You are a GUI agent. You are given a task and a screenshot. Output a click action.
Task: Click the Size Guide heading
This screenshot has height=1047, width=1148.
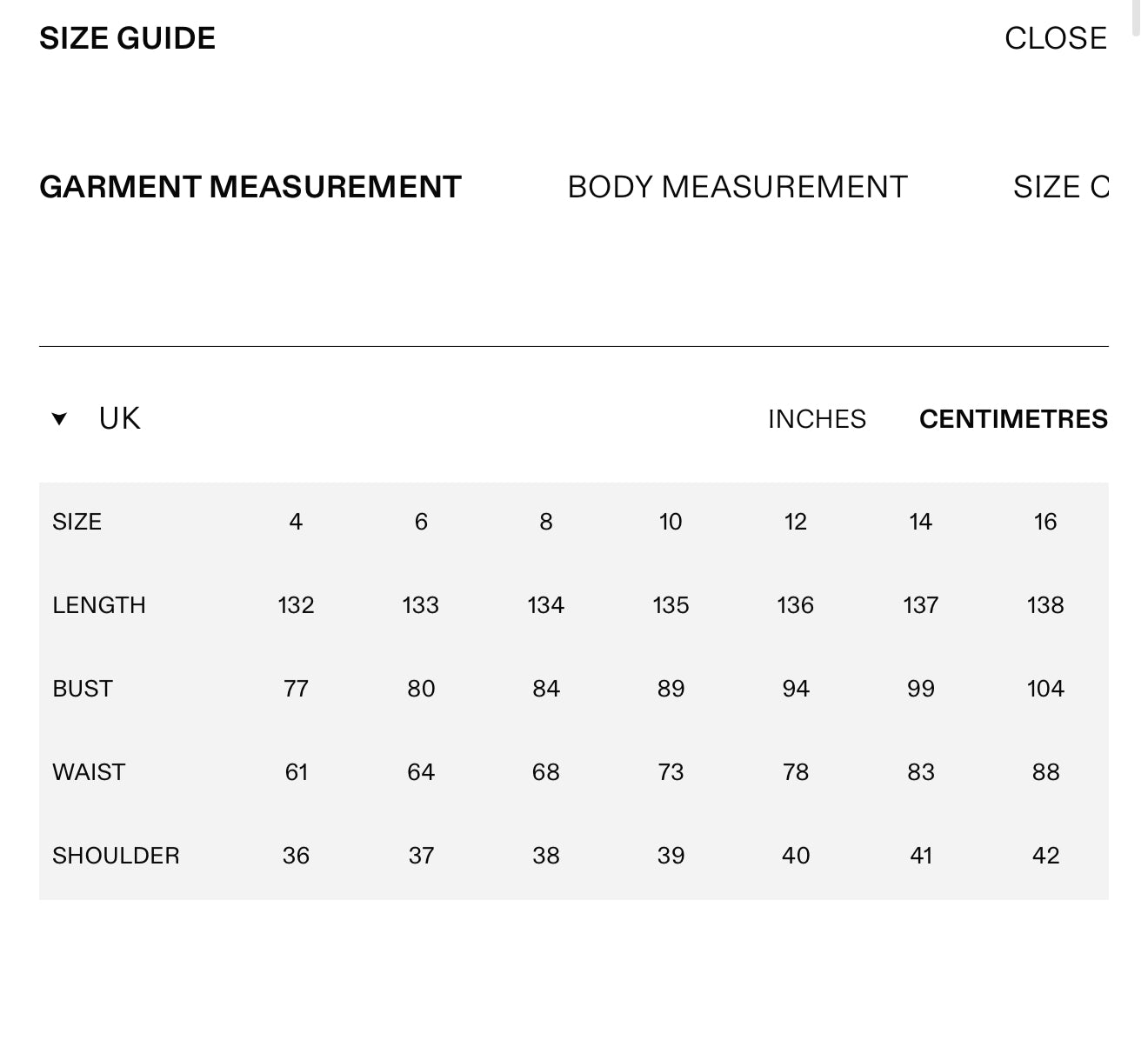[128, 38]
